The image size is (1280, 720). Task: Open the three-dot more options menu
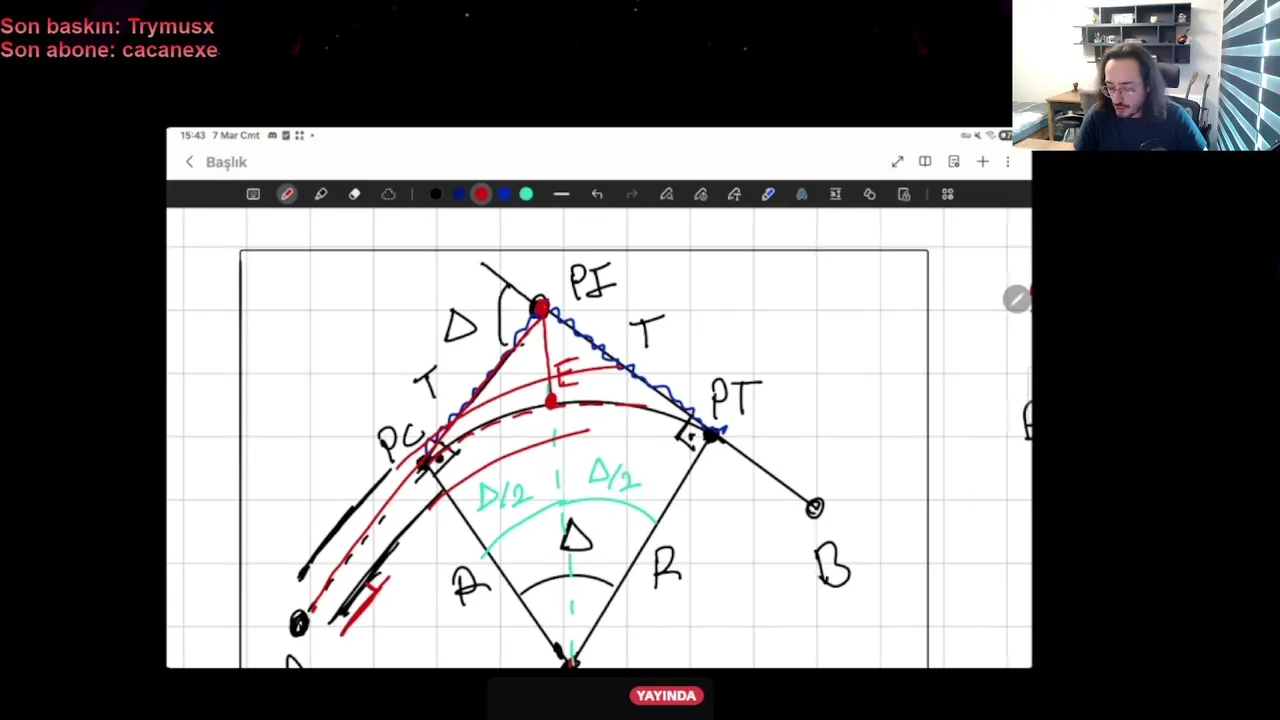click(x=1008, y=162)
